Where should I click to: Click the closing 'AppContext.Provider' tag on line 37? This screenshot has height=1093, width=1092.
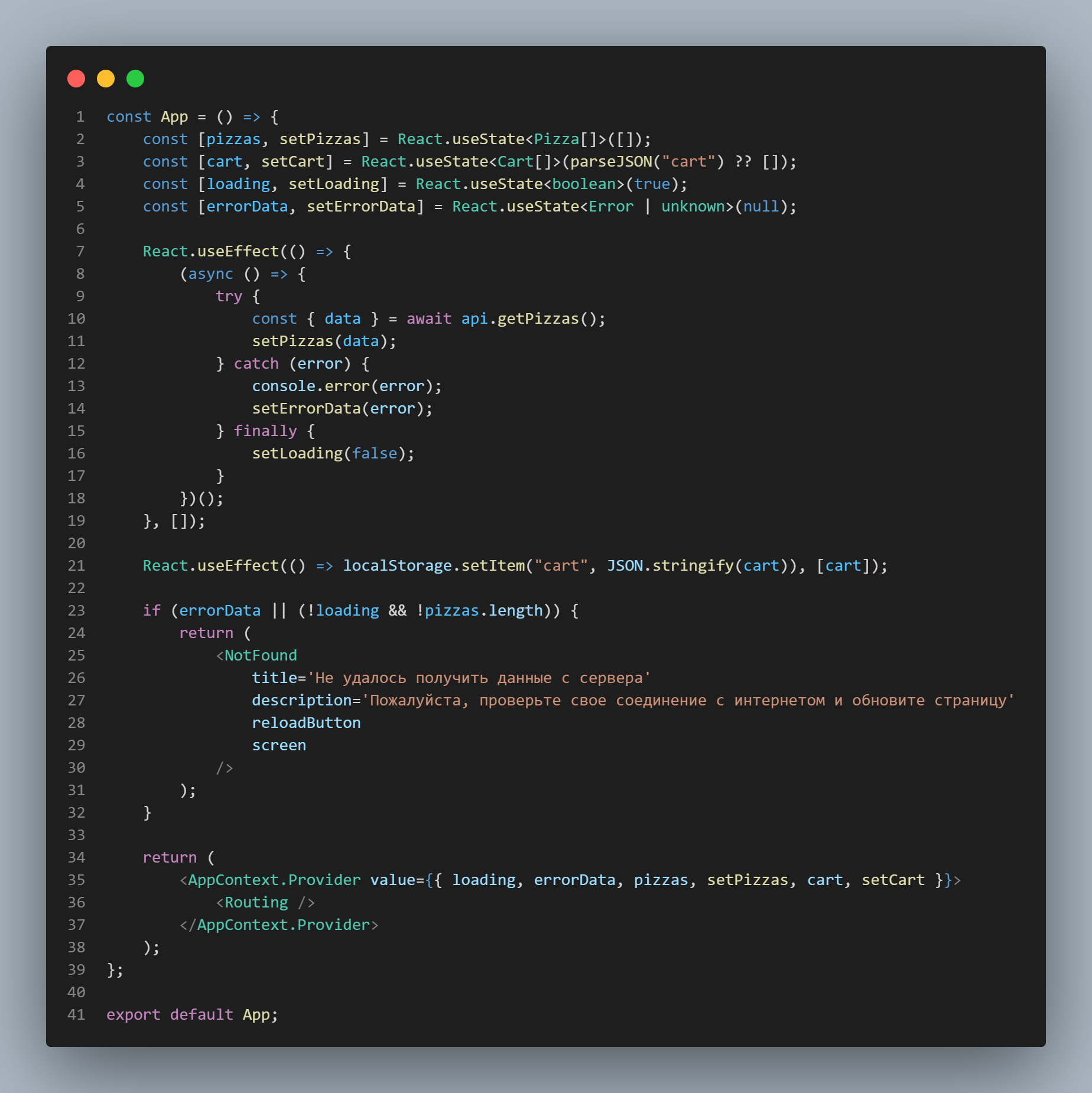(x=284, y=925)
